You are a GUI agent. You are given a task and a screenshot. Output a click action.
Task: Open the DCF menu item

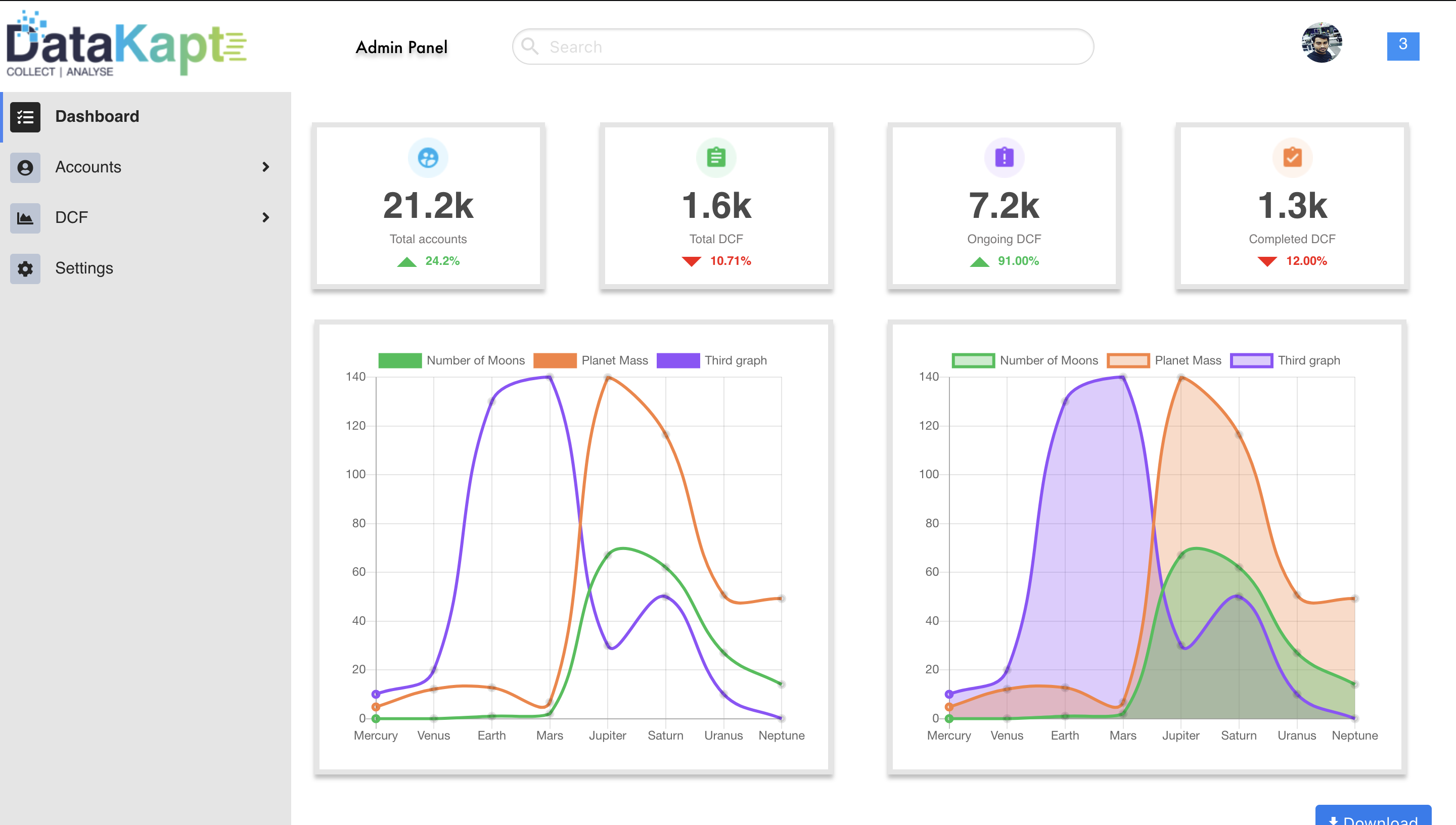click(146, 217)
